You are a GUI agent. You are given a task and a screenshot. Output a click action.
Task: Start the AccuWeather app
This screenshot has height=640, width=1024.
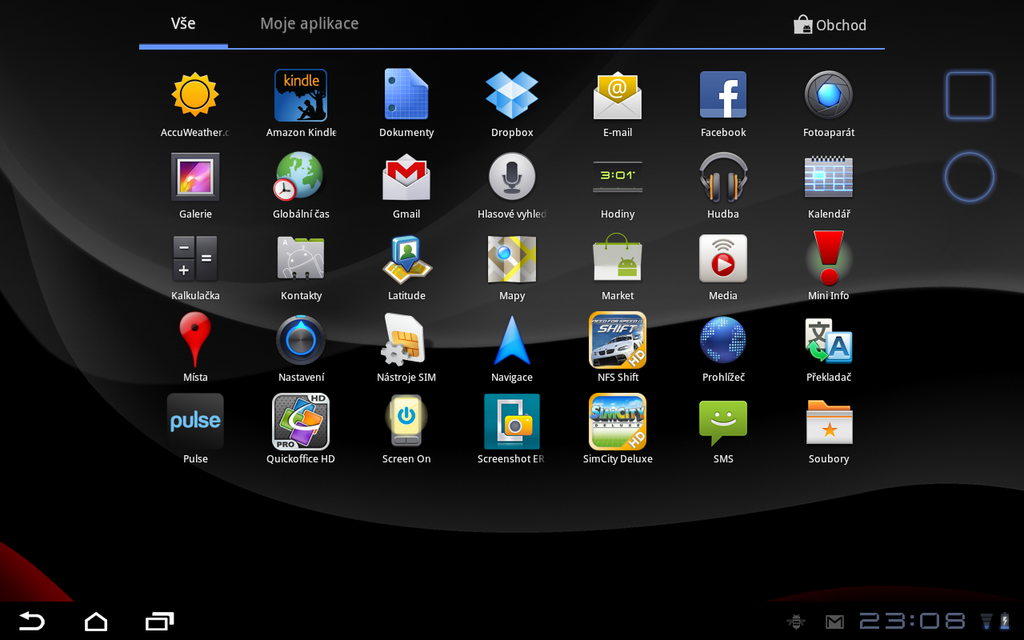pos(195,94)
